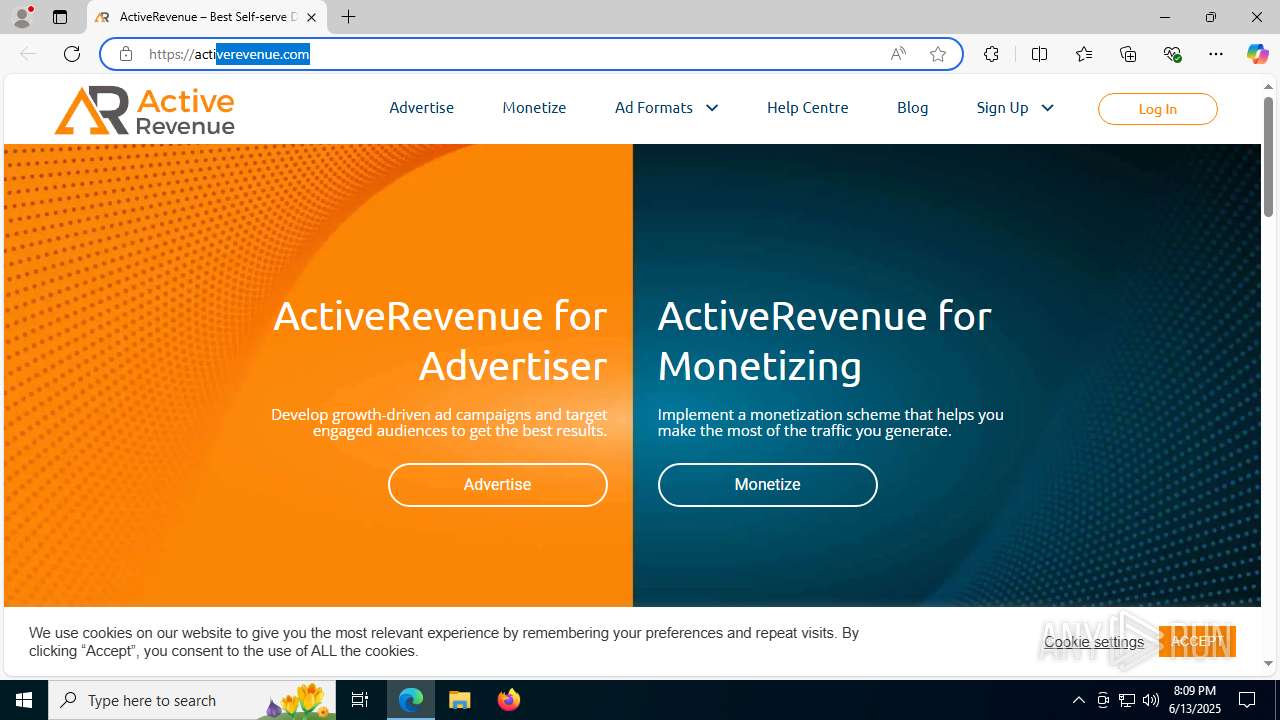Add page to favorites star icon
Viewport: 1280px width, 720px height.
point(938,54)
